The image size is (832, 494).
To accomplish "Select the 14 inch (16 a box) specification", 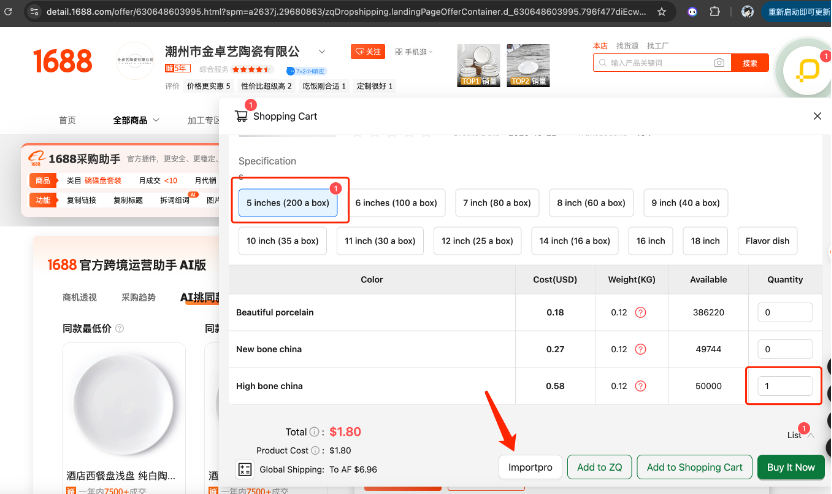I will point(575,241).
